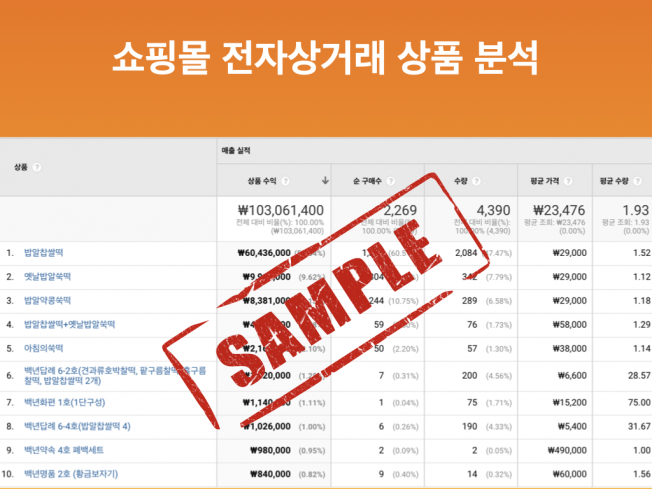Select the average quantity 1.56
This screenshot has width=652, height=489.
click(x=642, y=474)
